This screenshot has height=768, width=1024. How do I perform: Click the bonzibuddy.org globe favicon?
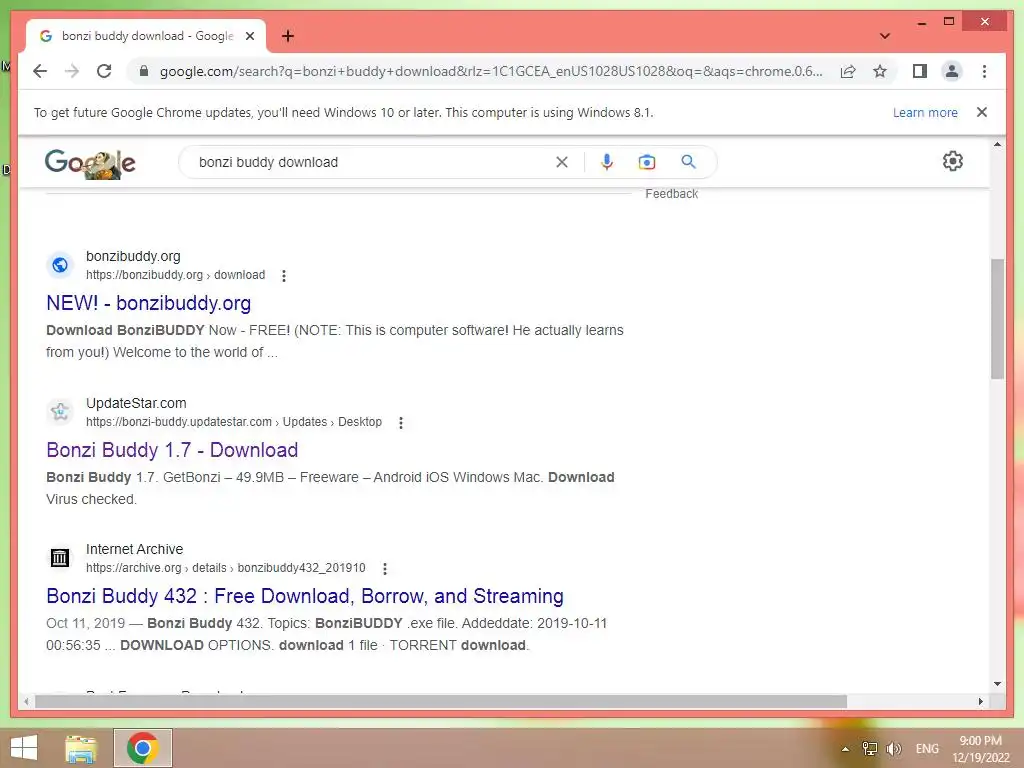(59, 265)
